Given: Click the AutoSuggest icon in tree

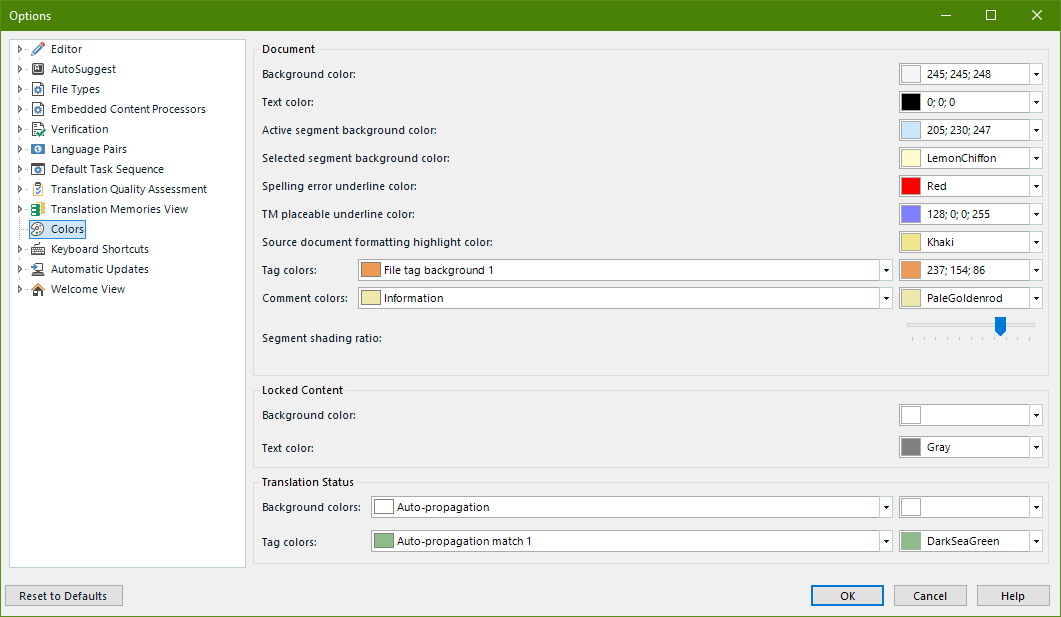Looking at the screenshot, I should click(x=38, y=69).
